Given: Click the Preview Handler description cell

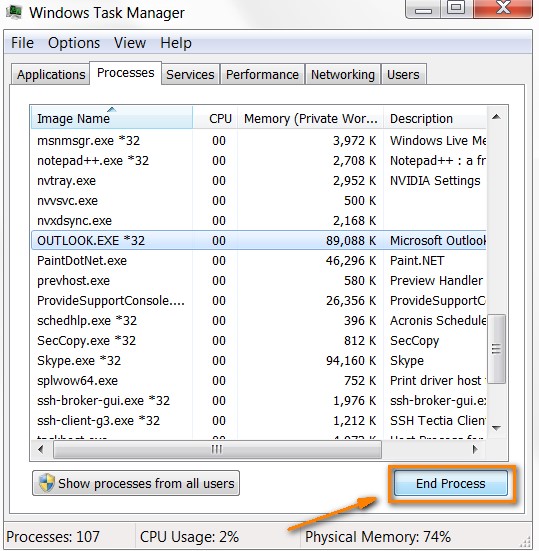Looking at the screenshot, I should tap(436, 281).
